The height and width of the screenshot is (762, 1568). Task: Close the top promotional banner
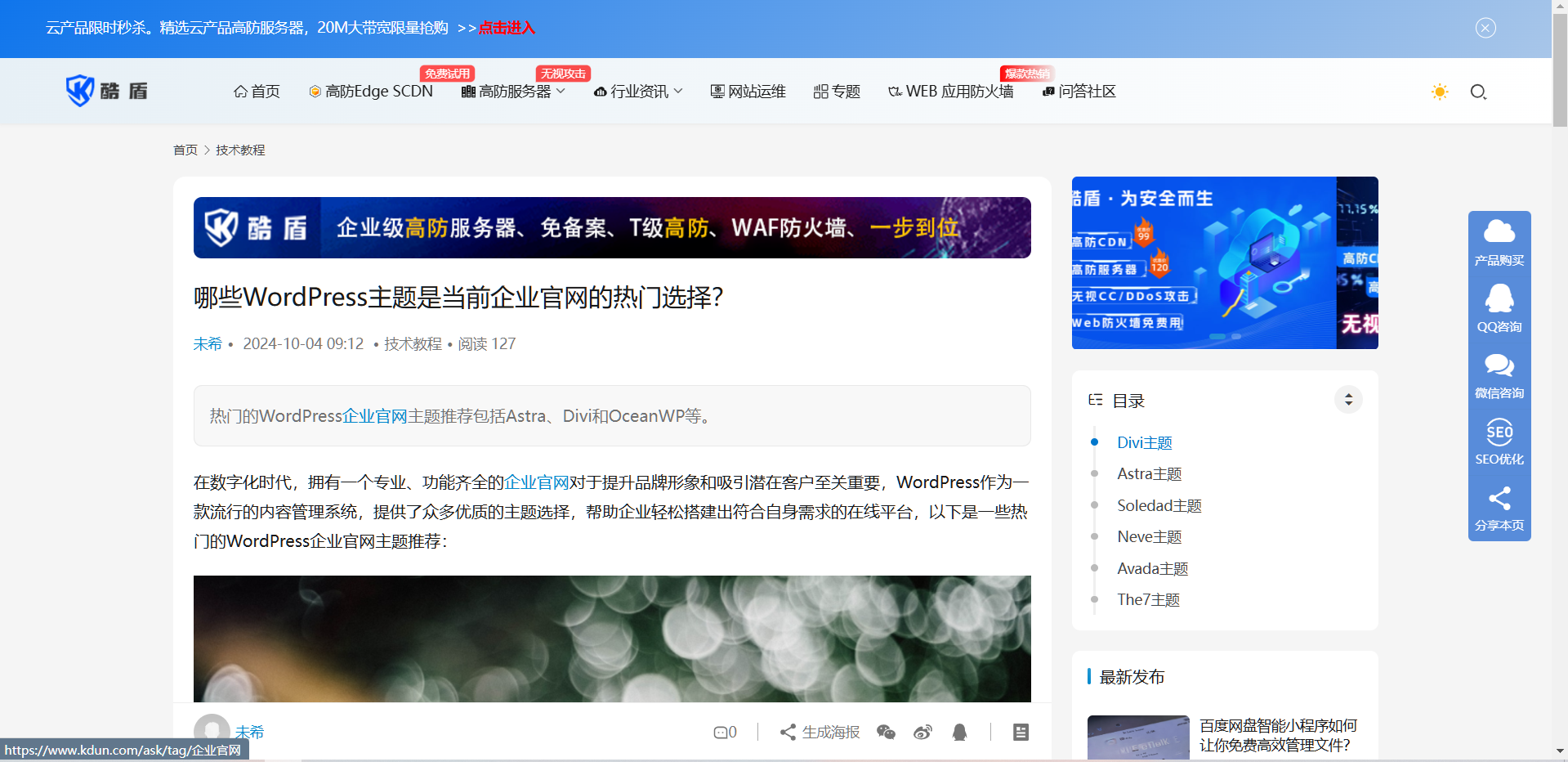[x=1485, y=28]
